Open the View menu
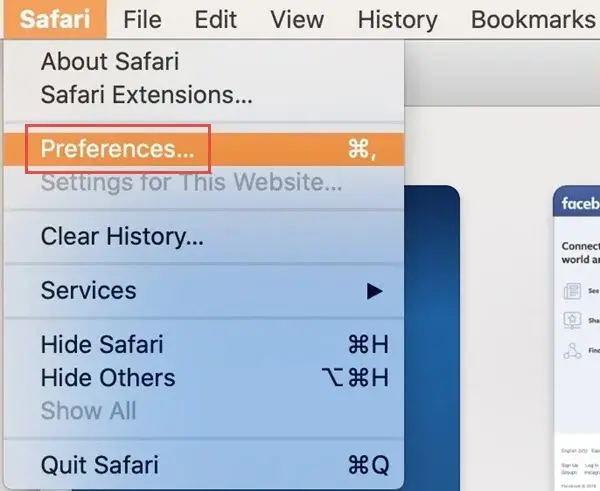The height and width of the screenshot is (491, 600). [297, 19]
